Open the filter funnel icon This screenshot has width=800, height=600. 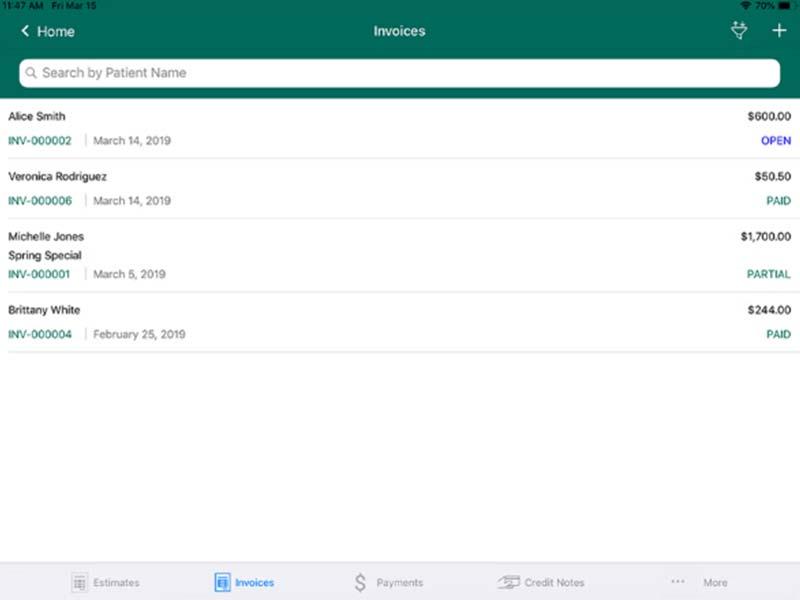(x=739, y=31)
